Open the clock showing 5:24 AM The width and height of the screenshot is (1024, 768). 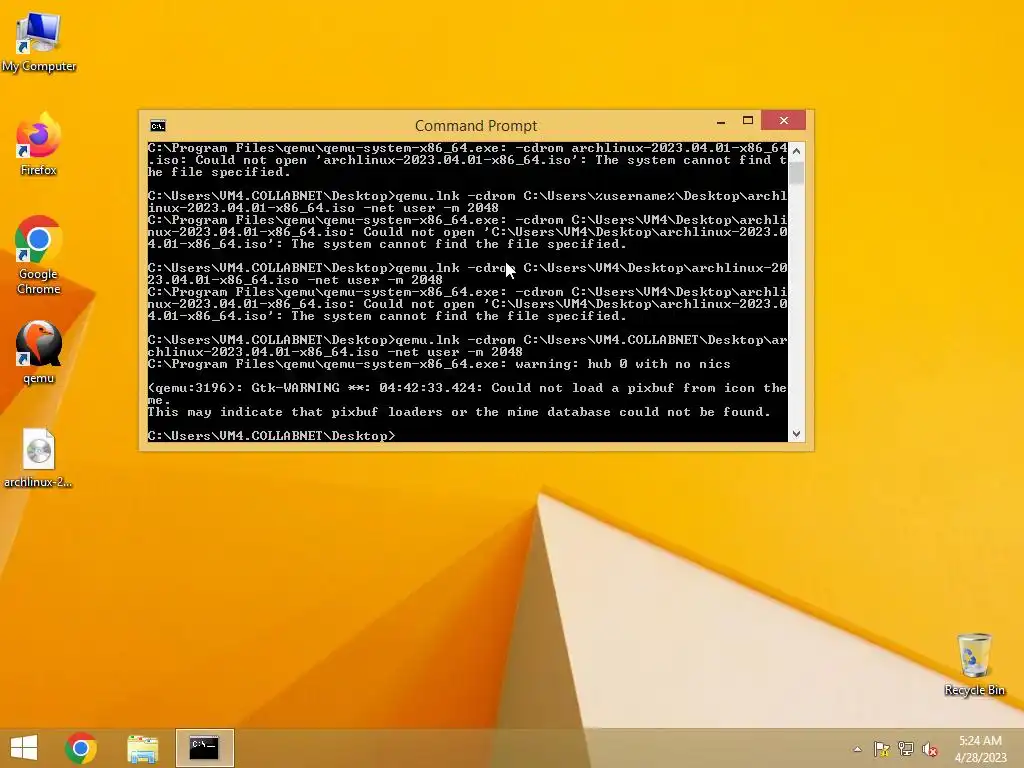coord(980,748)
